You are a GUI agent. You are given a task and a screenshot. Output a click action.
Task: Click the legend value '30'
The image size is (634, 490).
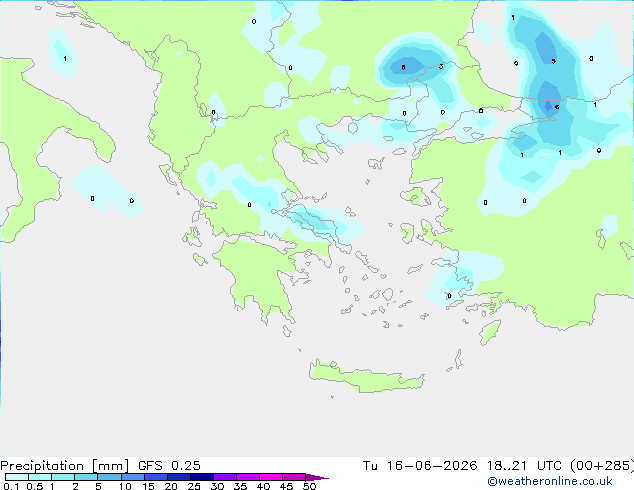[x=217, y=486]
